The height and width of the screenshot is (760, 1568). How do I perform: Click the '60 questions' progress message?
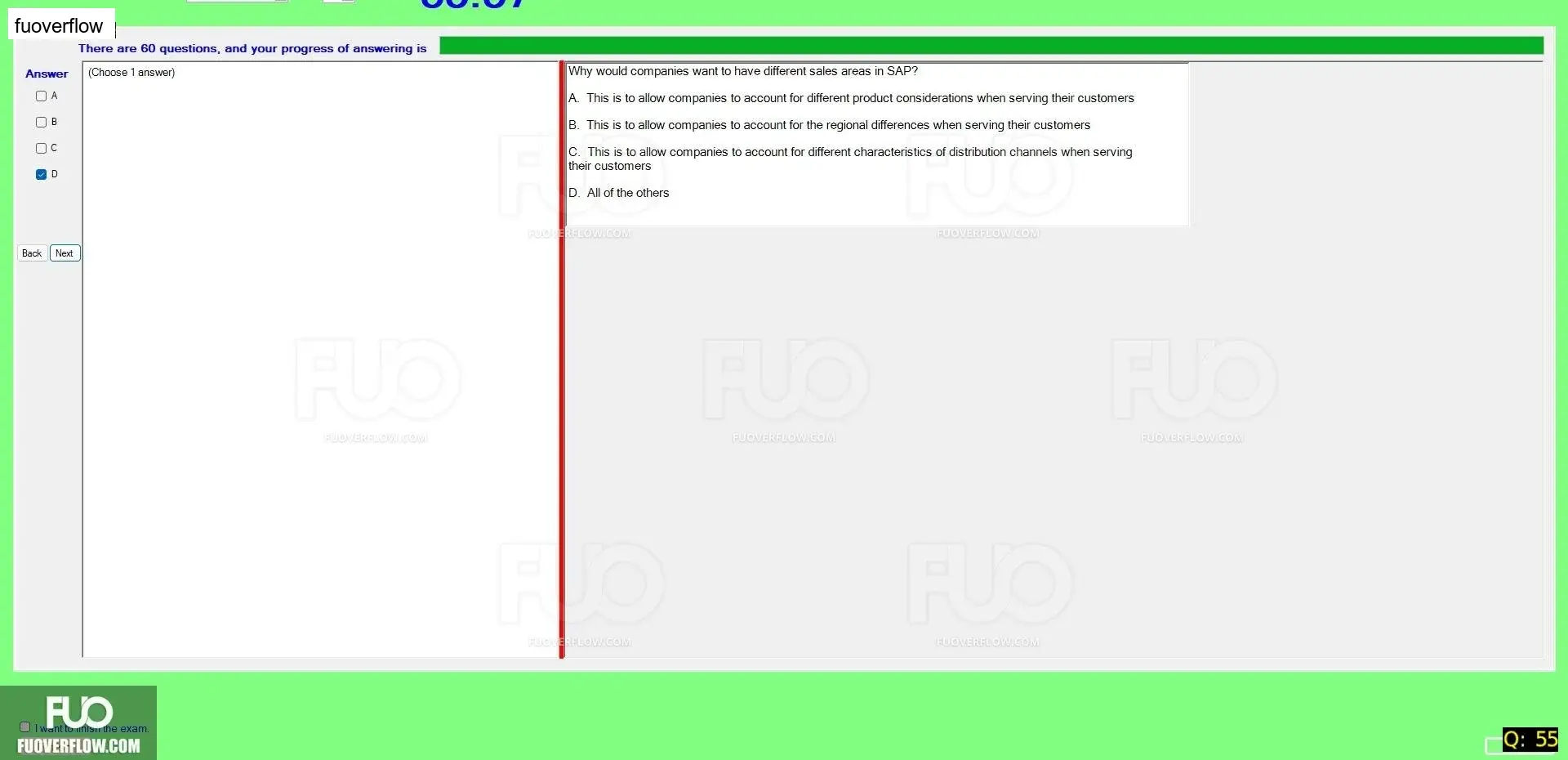point(252,48)
